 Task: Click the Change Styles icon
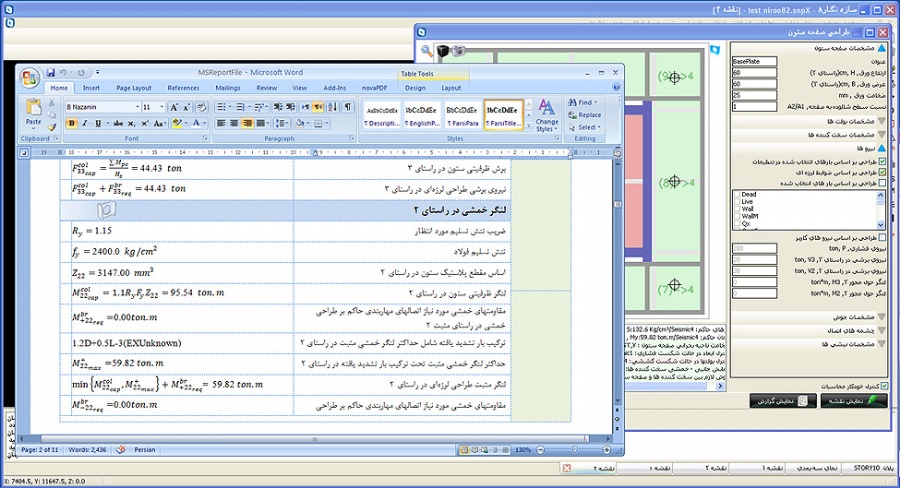[x=546, y=114]
